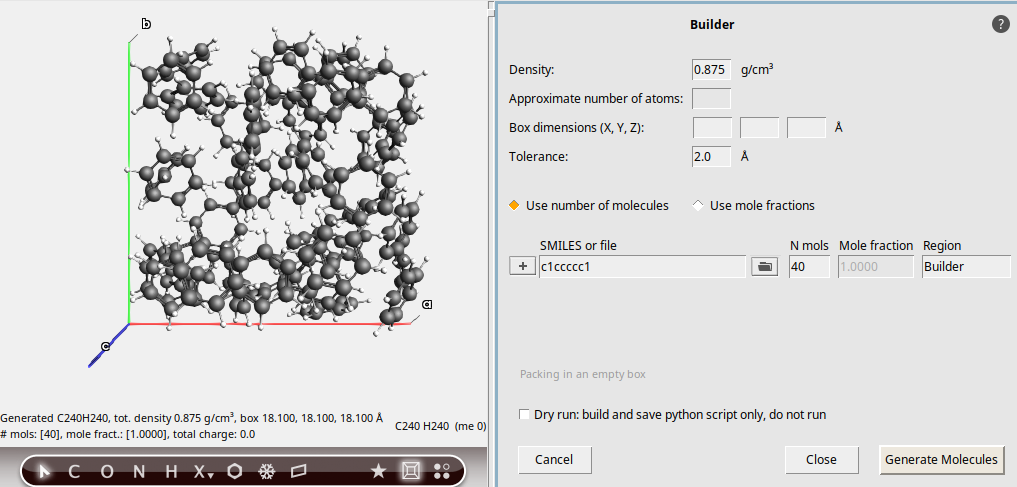1017x487 pixels.
Task: Open the X other-element dropdown
Action: point(203,472)
